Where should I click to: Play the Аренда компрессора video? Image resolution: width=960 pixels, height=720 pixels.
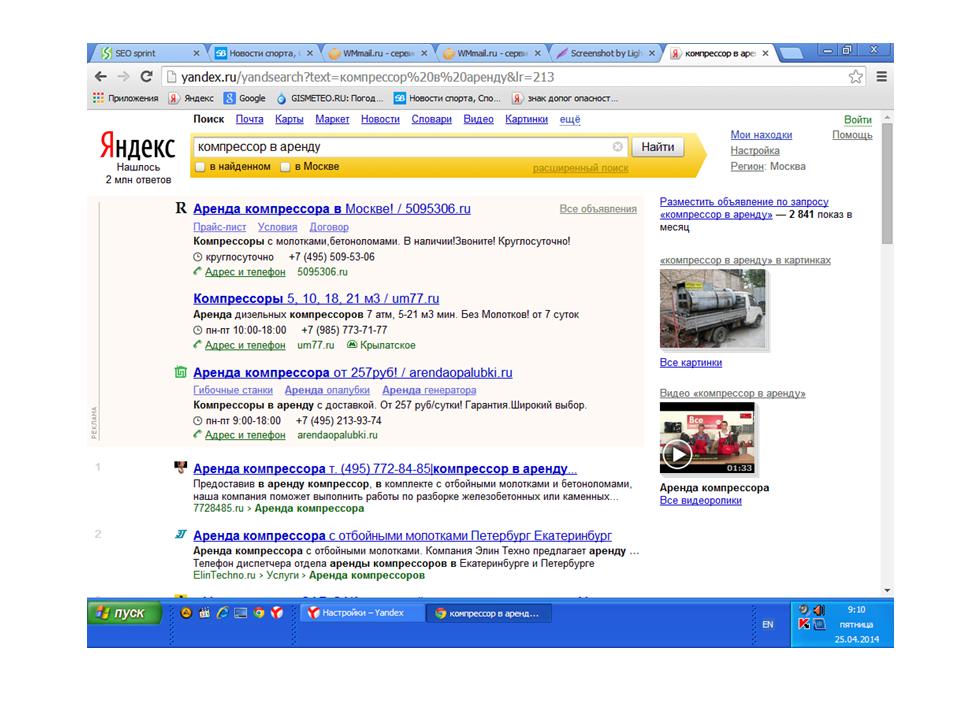tap(677, 454)
